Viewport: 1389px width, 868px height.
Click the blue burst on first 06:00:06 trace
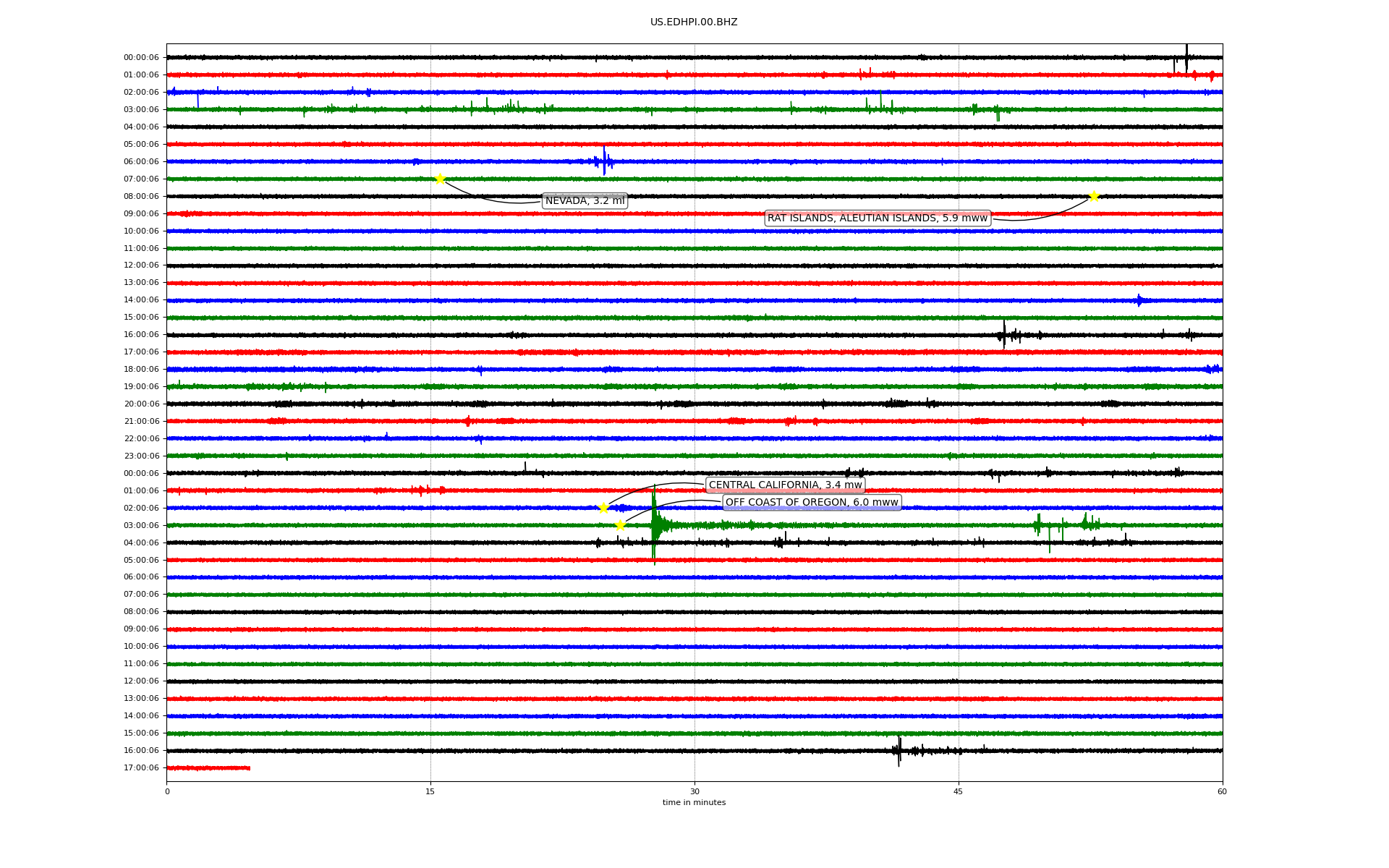tap(604, 161)
